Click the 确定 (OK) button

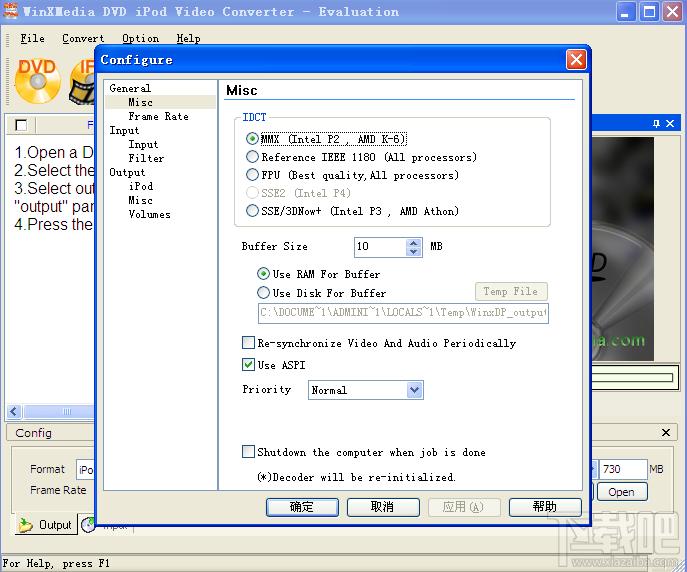pyautogui.click(x=302, y=507)
